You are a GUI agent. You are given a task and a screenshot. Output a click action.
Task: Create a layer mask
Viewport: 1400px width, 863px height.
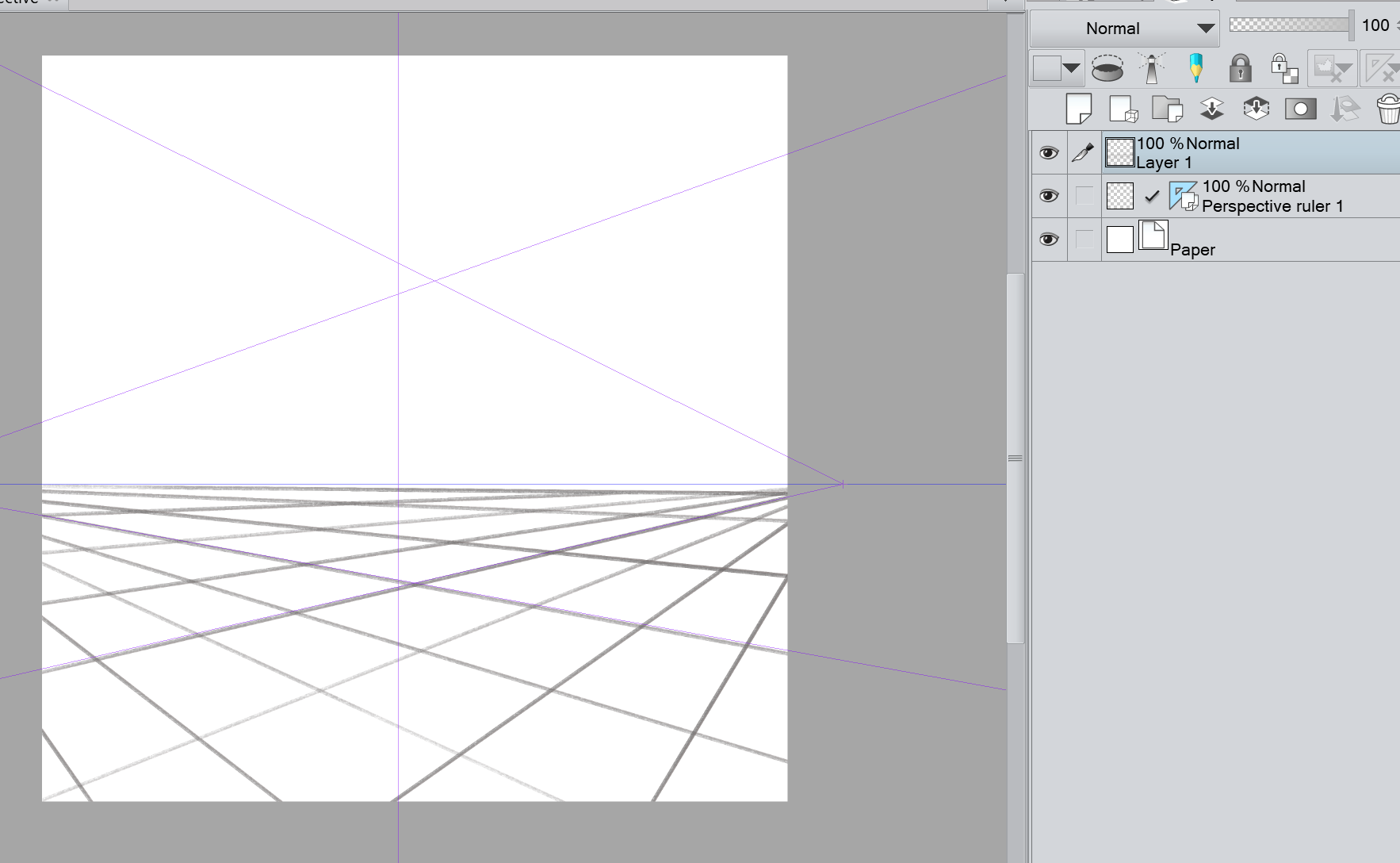coord(1301,109)
